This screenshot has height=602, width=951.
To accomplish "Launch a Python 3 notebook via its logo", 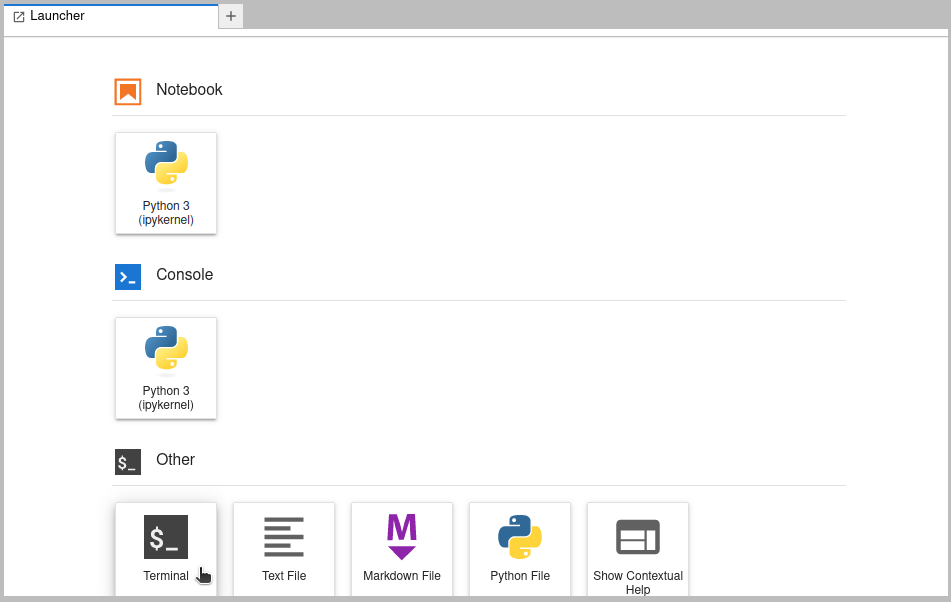I will tap(166, 165).
